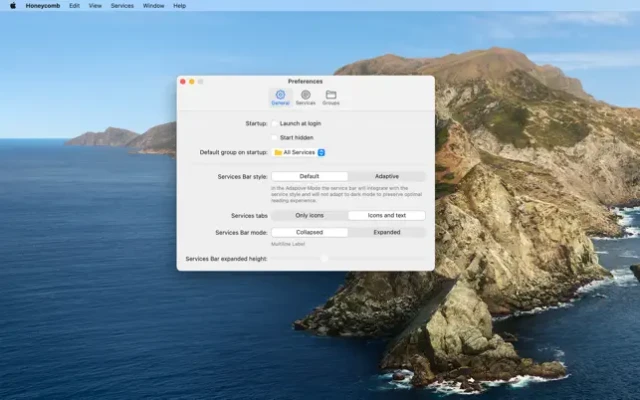Set Services Bar style to Adaptive
Screen dimensions: 640x400
(x=386, y=176)
